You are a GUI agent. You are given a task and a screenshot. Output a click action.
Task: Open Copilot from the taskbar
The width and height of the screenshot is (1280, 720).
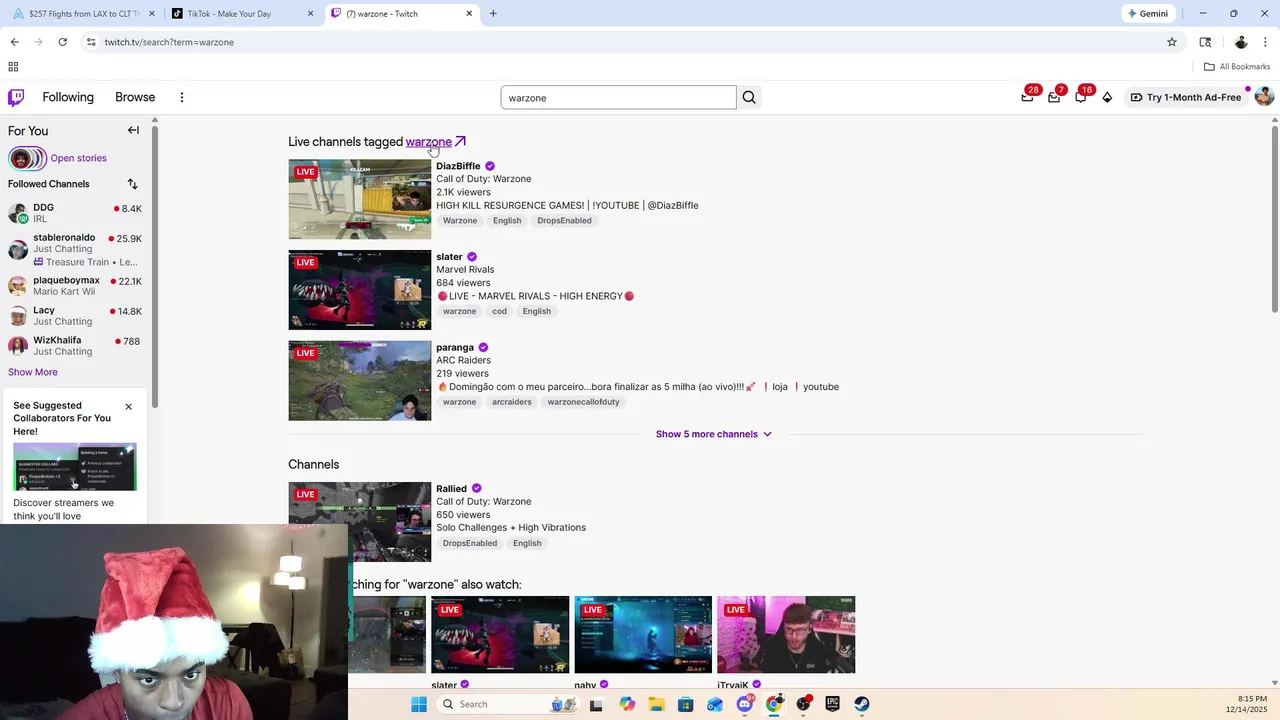[627, 704]
